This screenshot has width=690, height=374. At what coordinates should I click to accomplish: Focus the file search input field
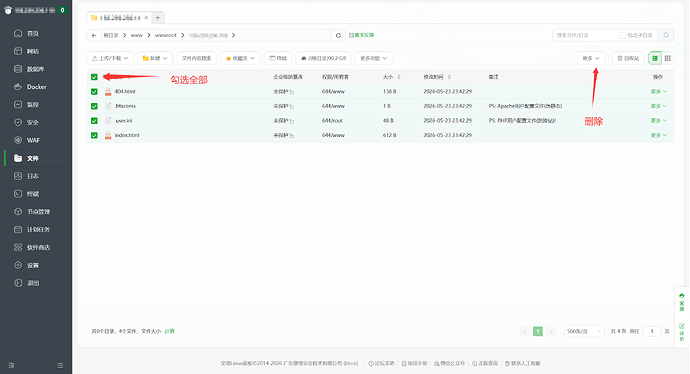[x=587, y=35]
